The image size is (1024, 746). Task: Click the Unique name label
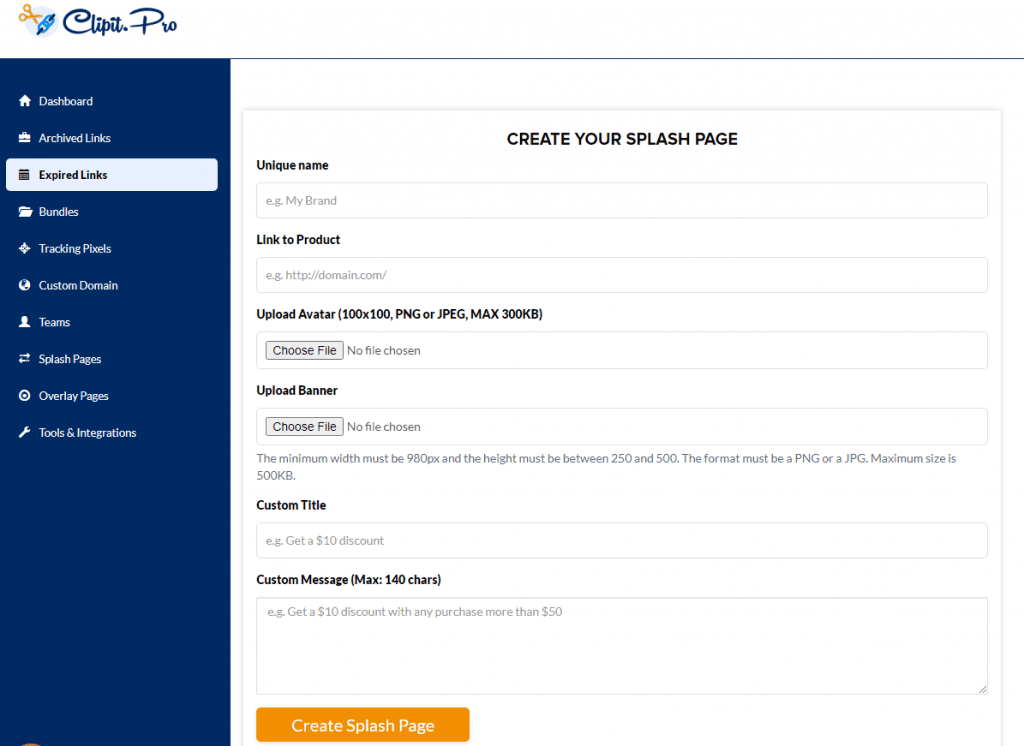[293, 165]
